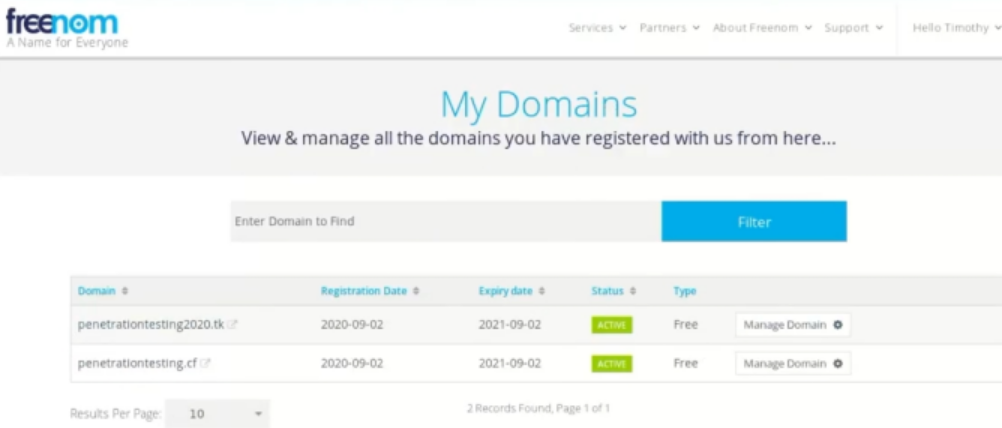The width and height of the screenshot is (1002, 428).
Task: Click the Registration Date column header
Action: pyautogui.click(x=364, y=291)
